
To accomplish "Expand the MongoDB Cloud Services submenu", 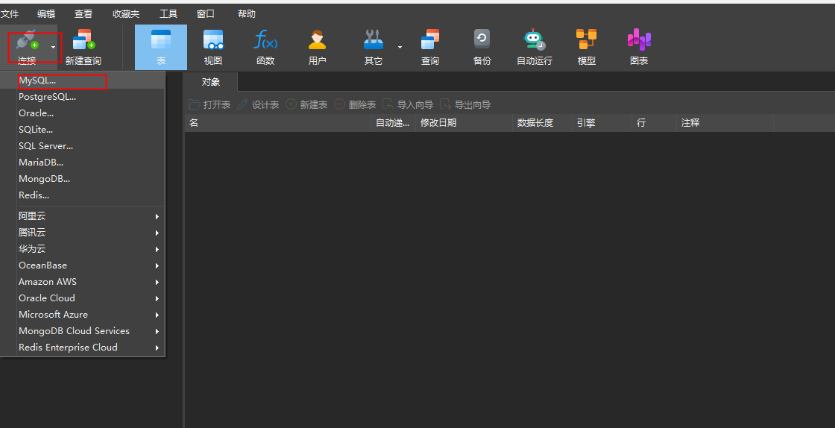I will click(x=83, y=331).
